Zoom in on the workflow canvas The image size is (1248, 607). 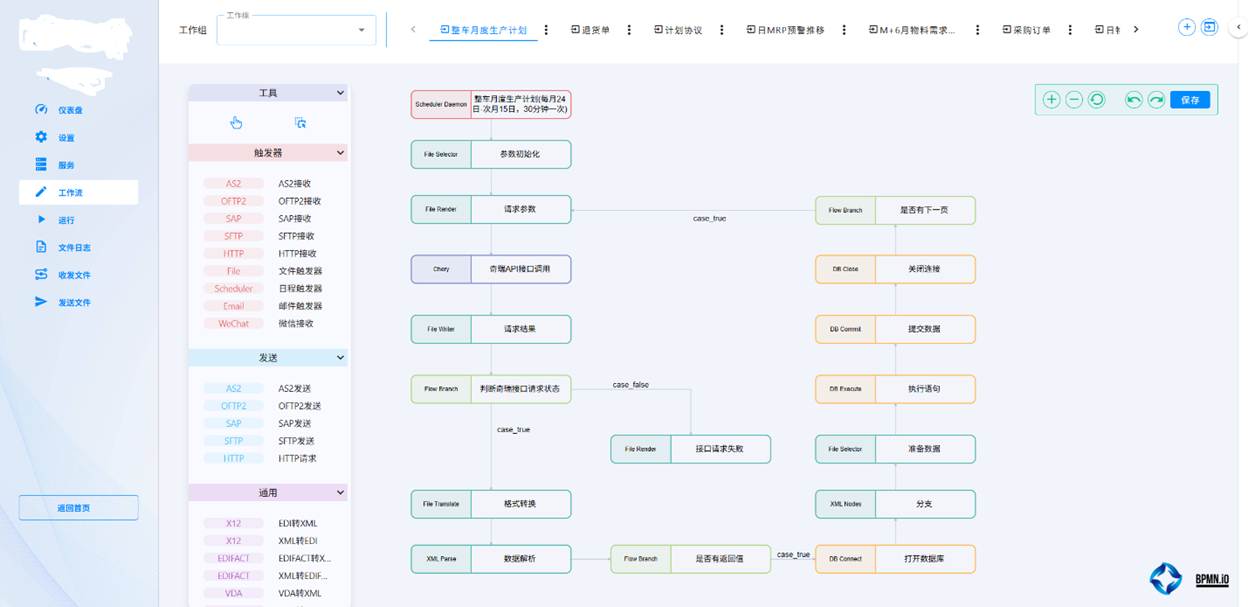coord(1051,99)
